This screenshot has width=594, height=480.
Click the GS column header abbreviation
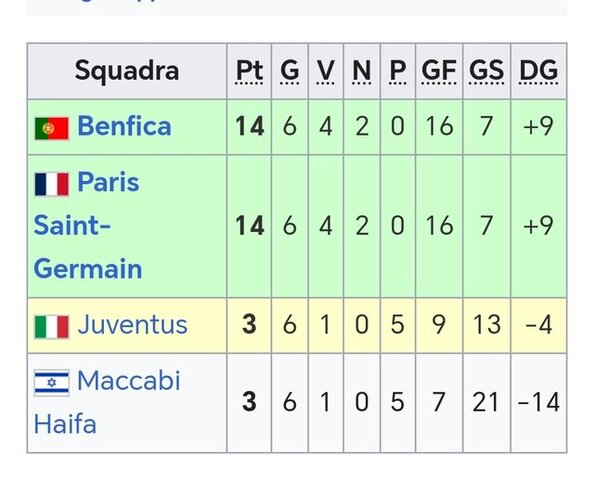pos(486,70)
